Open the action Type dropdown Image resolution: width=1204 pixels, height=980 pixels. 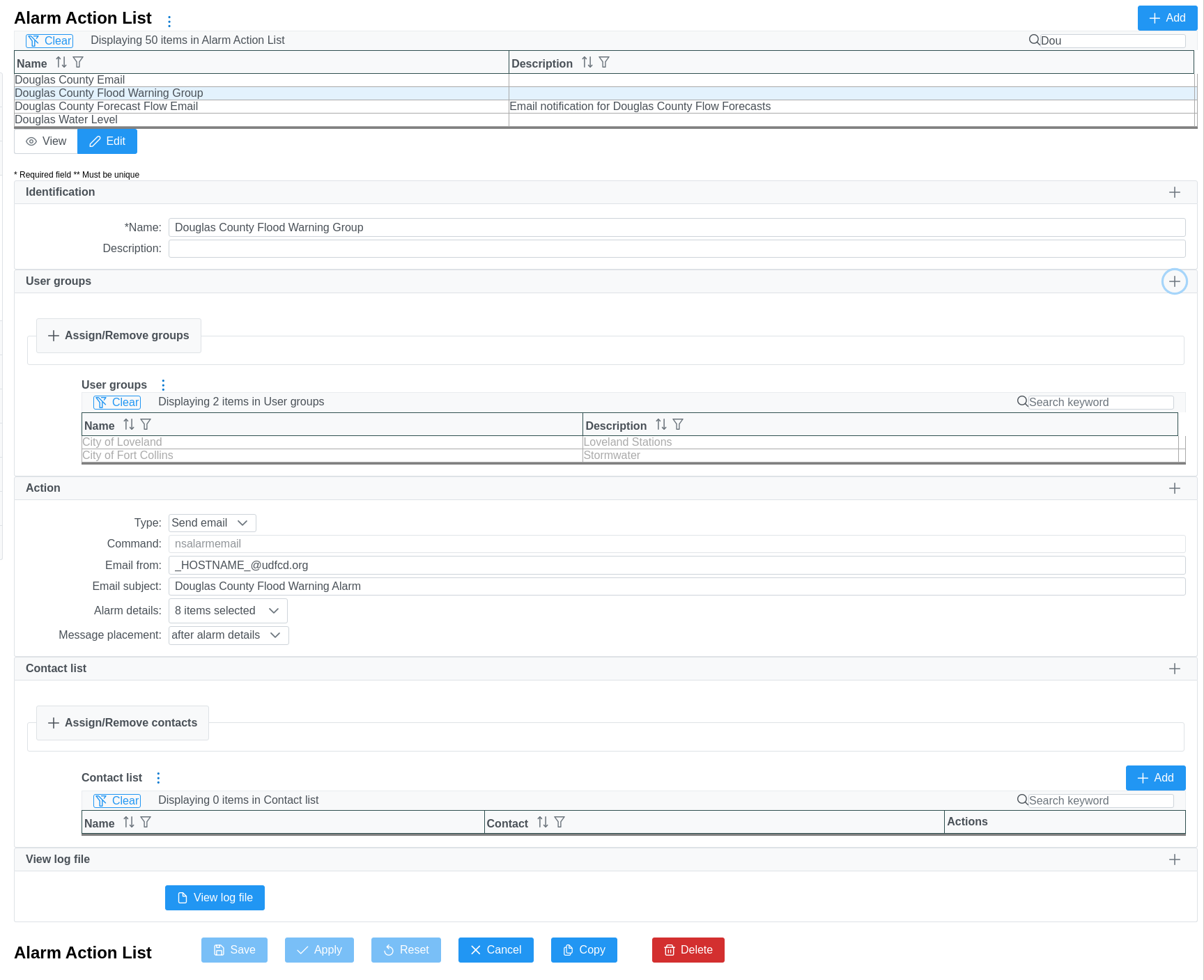click(212, 523)
